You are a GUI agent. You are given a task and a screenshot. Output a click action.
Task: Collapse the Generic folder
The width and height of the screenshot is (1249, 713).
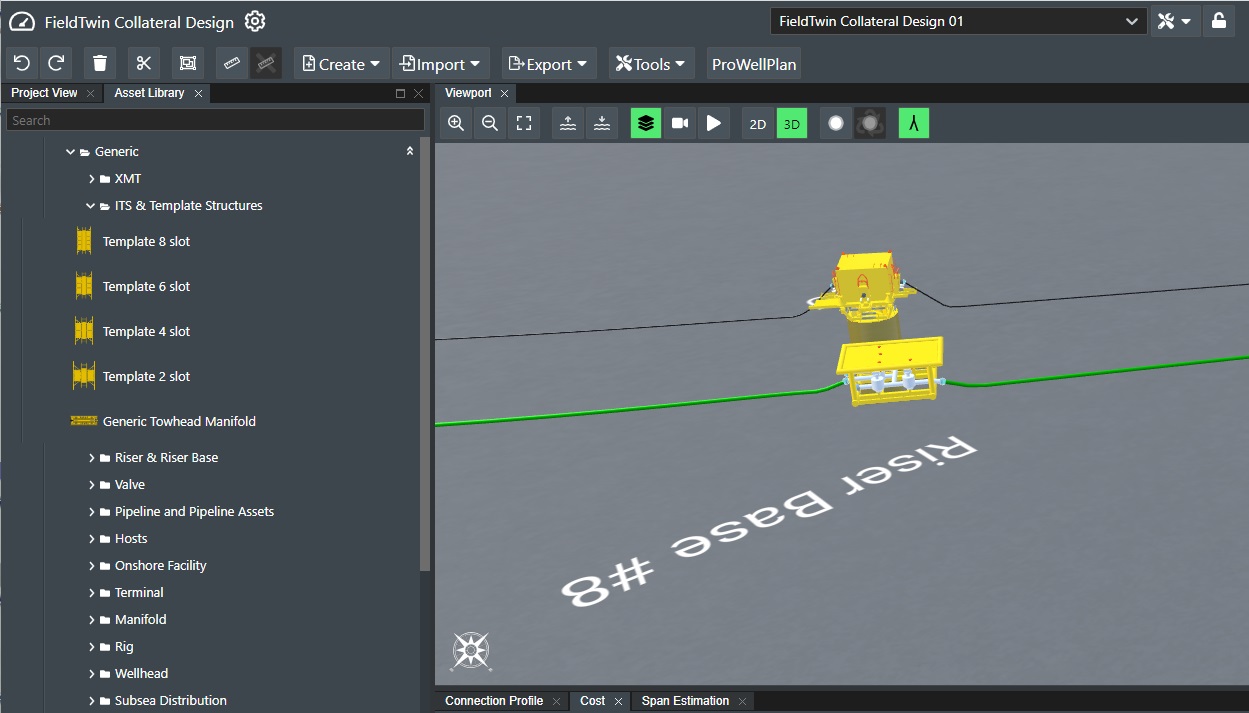(71, 152)
